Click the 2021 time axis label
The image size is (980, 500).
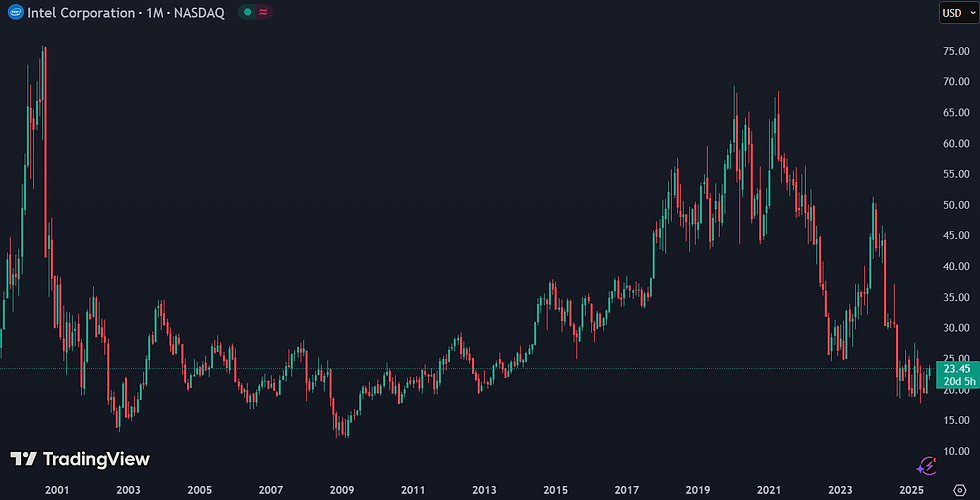click(x=768, y=489)
